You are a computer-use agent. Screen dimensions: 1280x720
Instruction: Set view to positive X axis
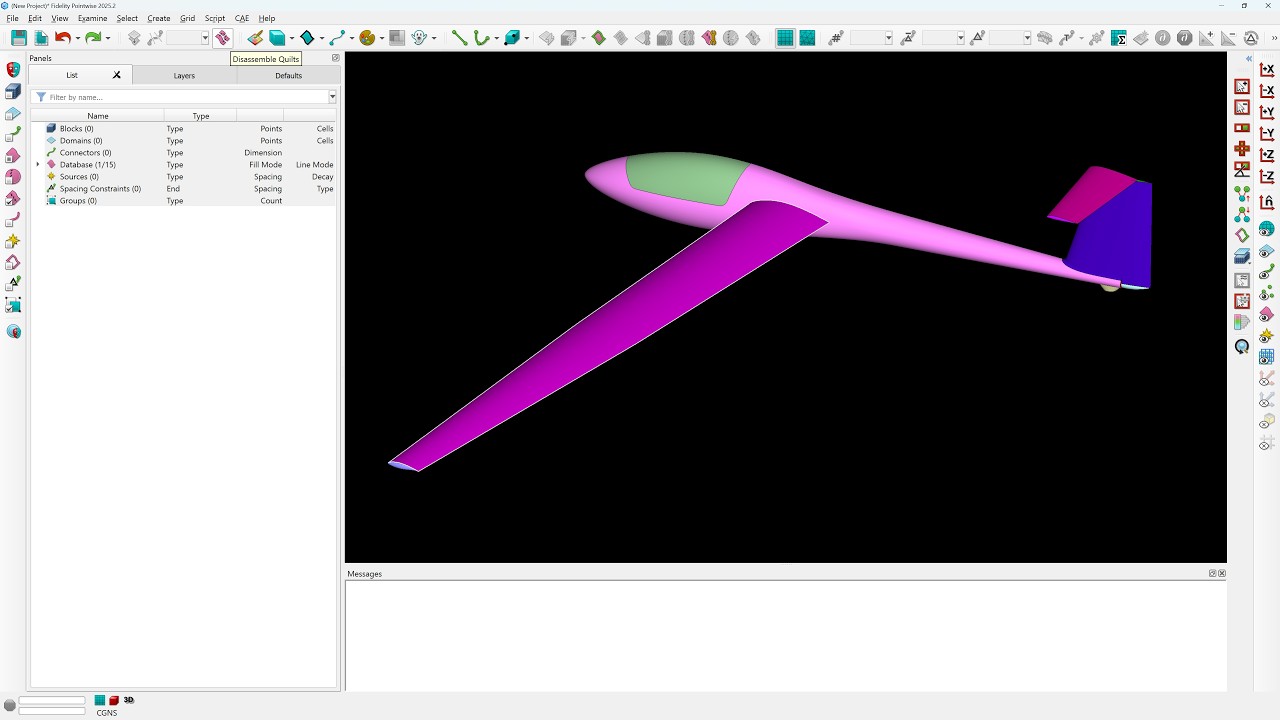pyautogui.click(x=1267, y=70)
